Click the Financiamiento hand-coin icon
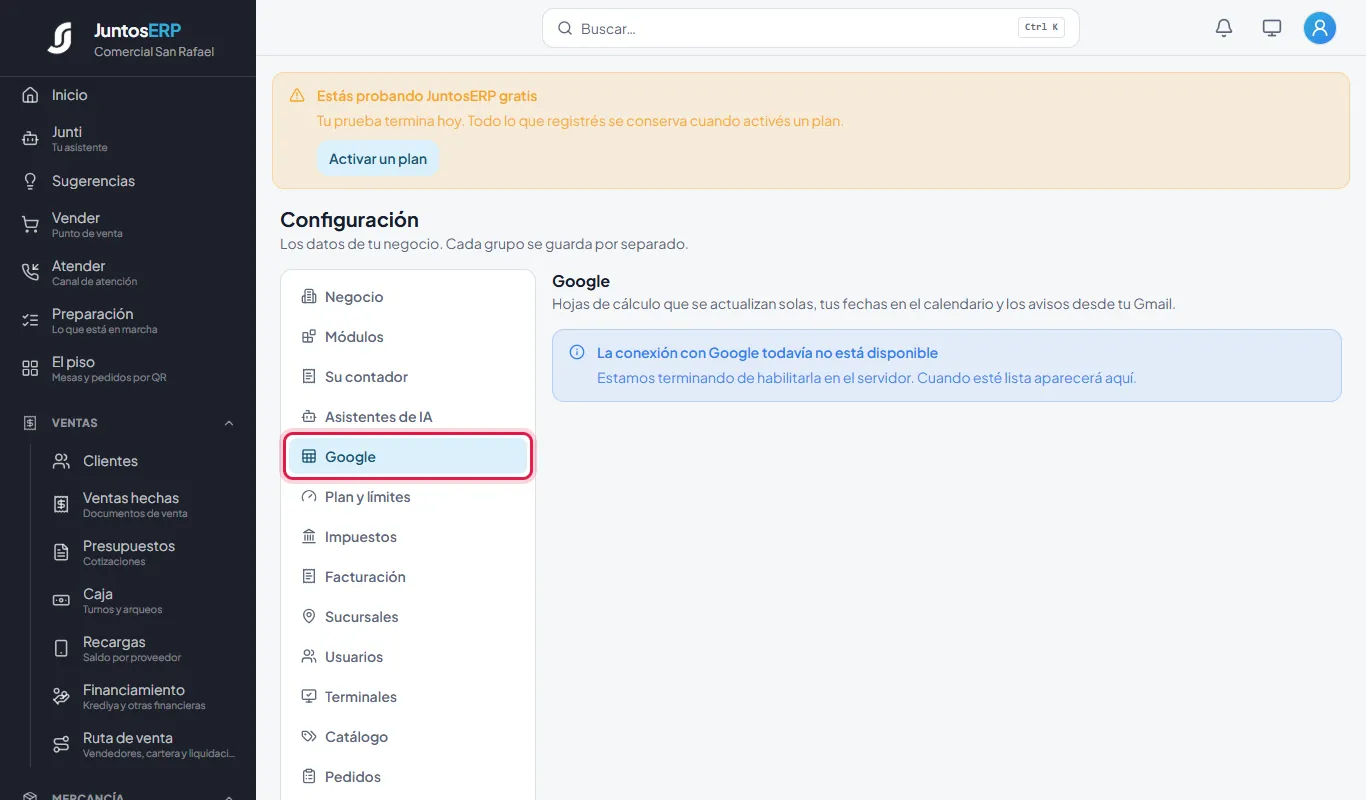The image size is (1366, 800). coord(61,696)
